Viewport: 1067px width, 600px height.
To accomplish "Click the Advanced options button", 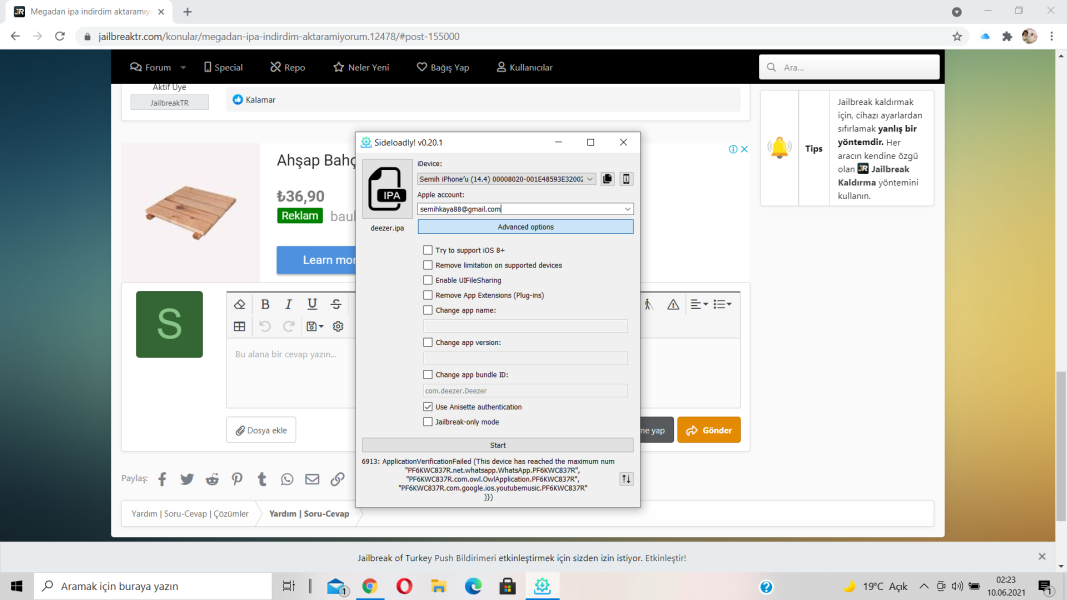I will [525, 227].
